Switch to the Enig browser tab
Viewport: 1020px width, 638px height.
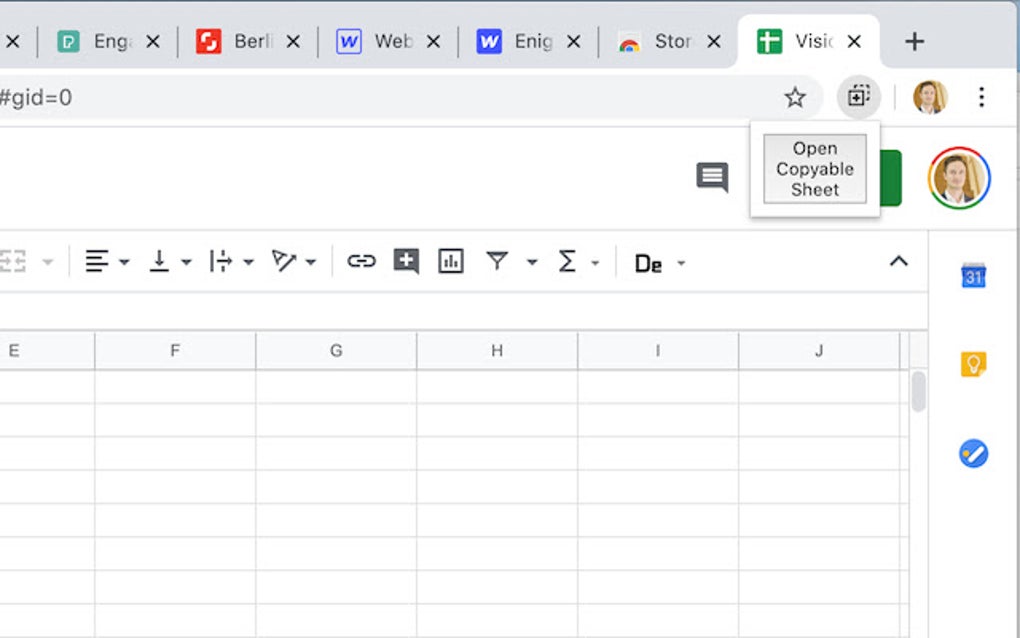coord(528,41)
